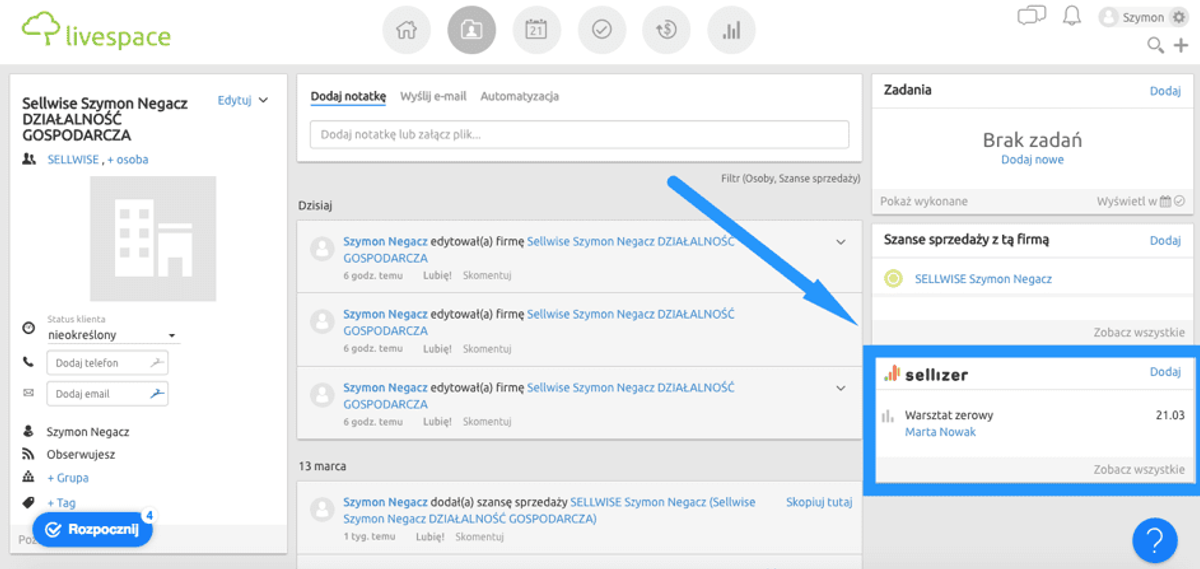Image resolution: width=1200 pixels, height=569 pixels.
Task: Expand the first activity entry chevron
Action: [x=841, y=242]
